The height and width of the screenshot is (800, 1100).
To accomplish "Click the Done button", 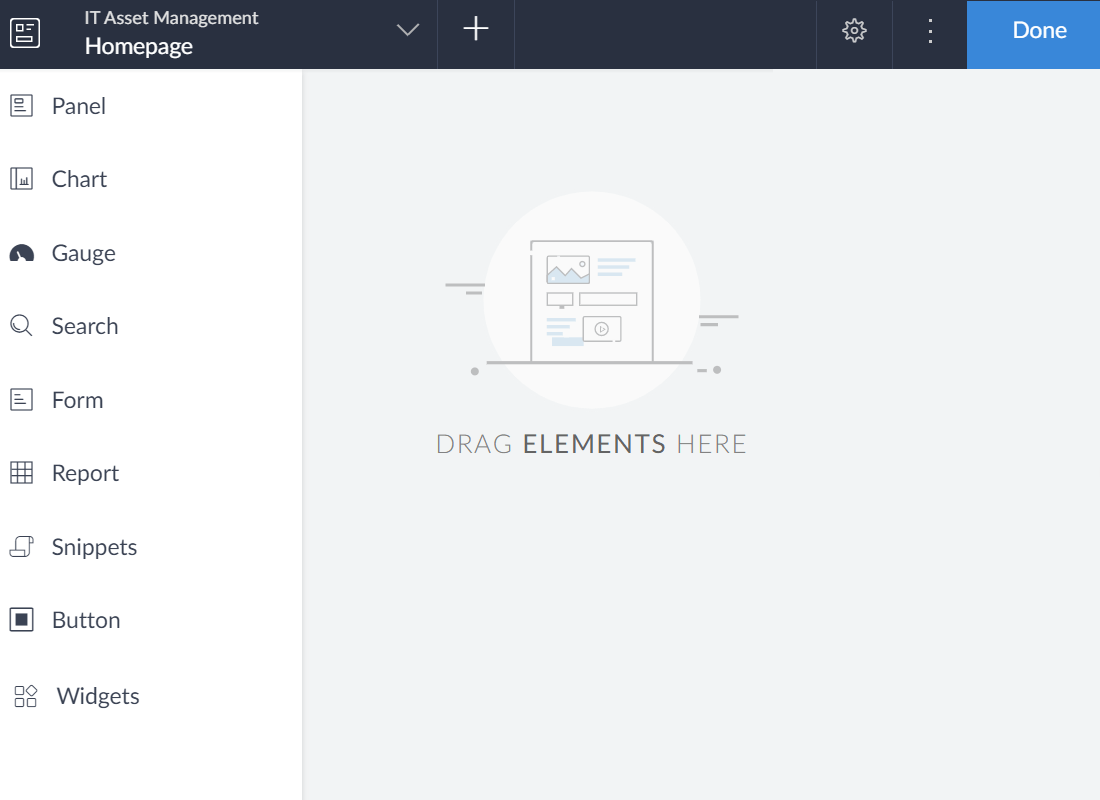I will 1038,30.
